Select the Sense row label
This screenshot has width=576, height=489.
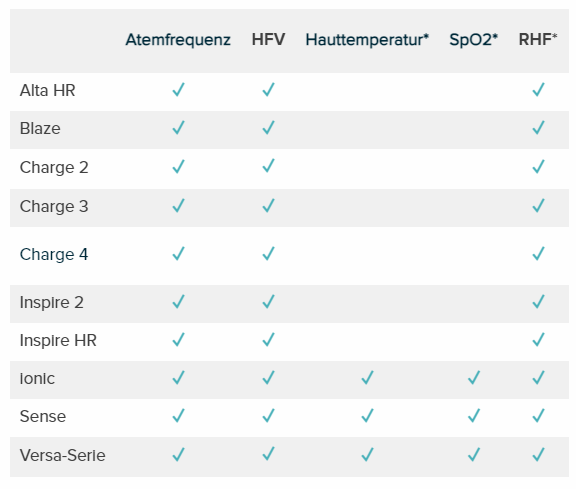pos(43,416)
